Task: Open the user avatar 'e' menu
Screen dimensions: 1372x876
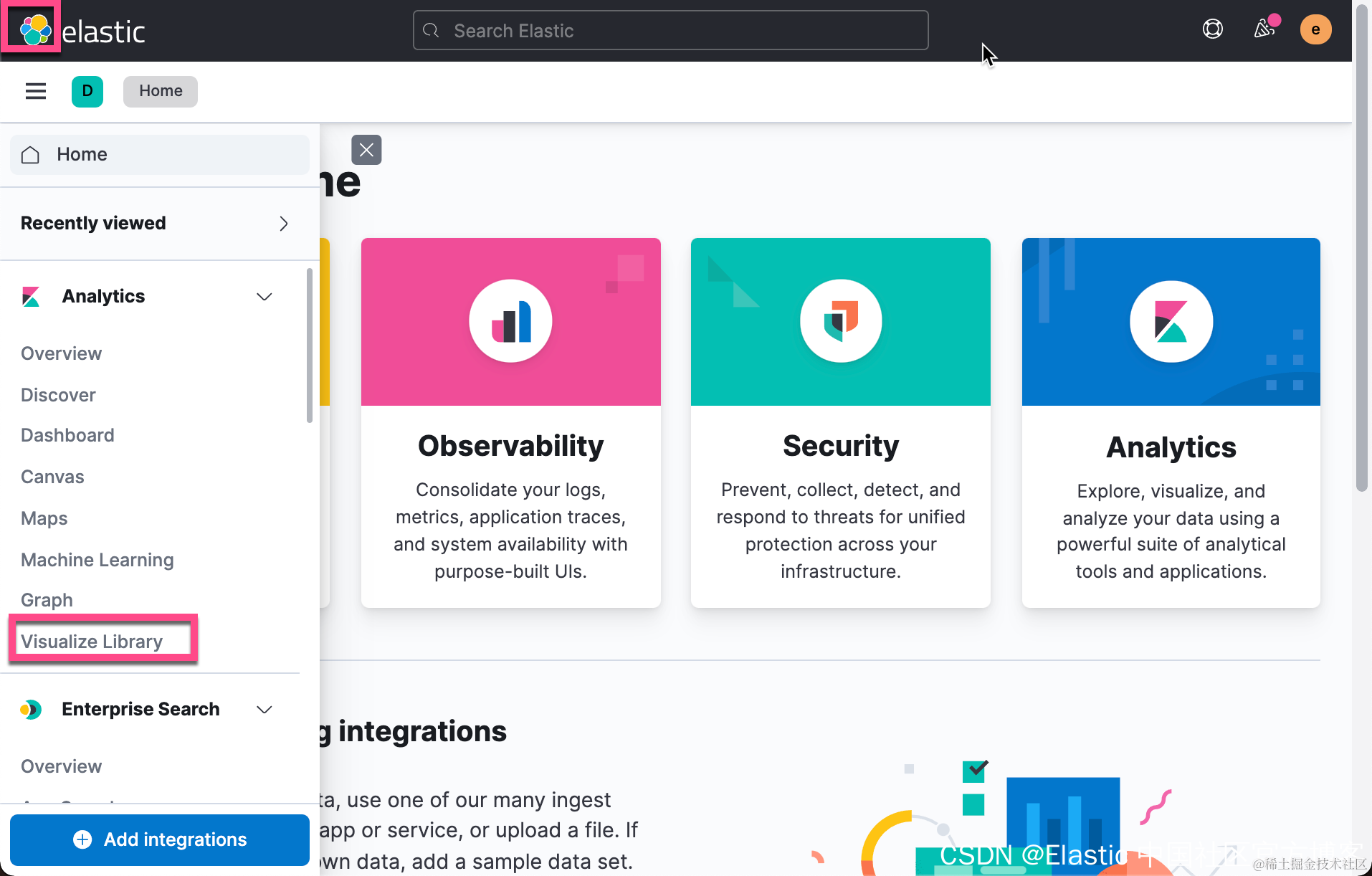Action: click(1315, 29)
